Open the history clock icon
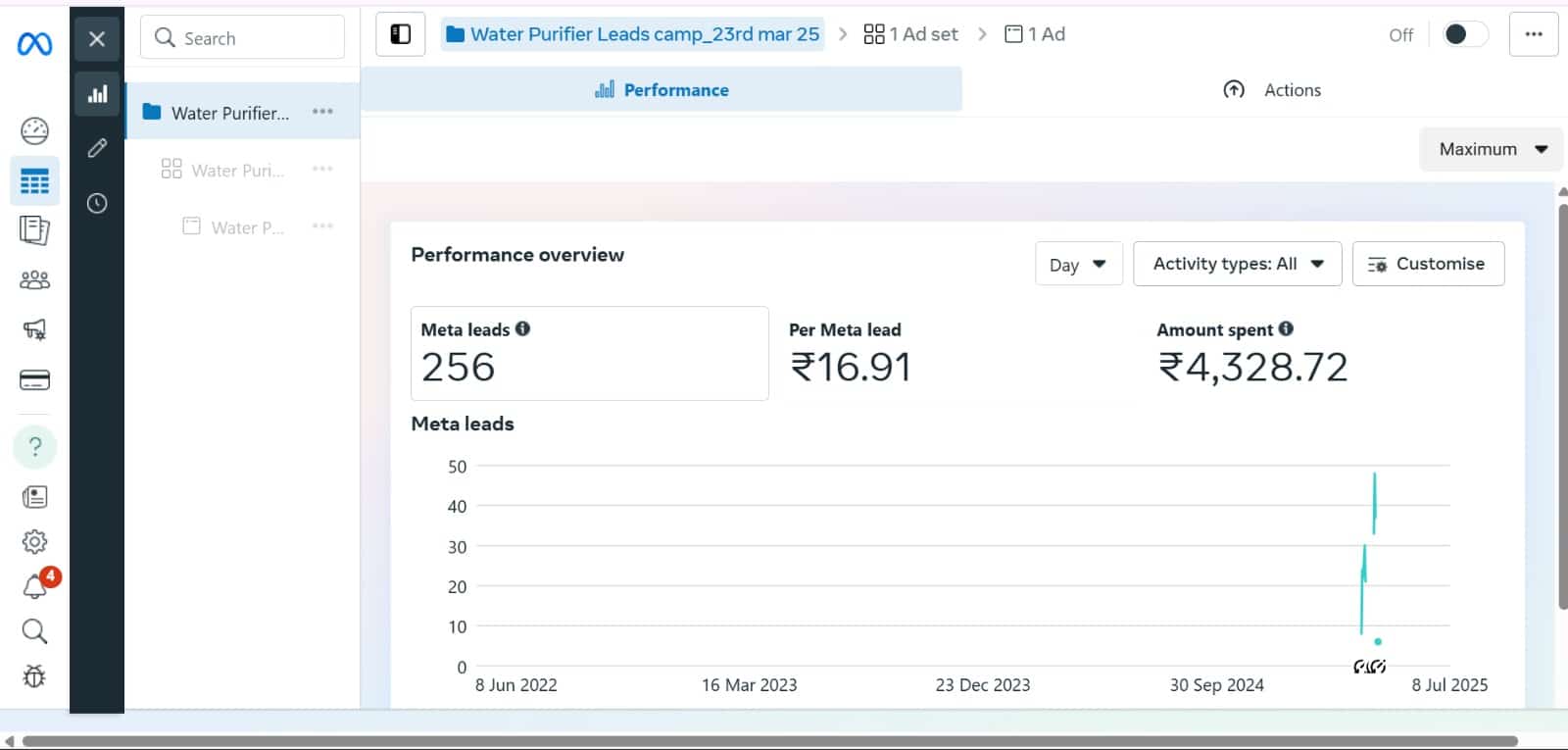This screenshot has width=1568, height=750. pos(97,203)
